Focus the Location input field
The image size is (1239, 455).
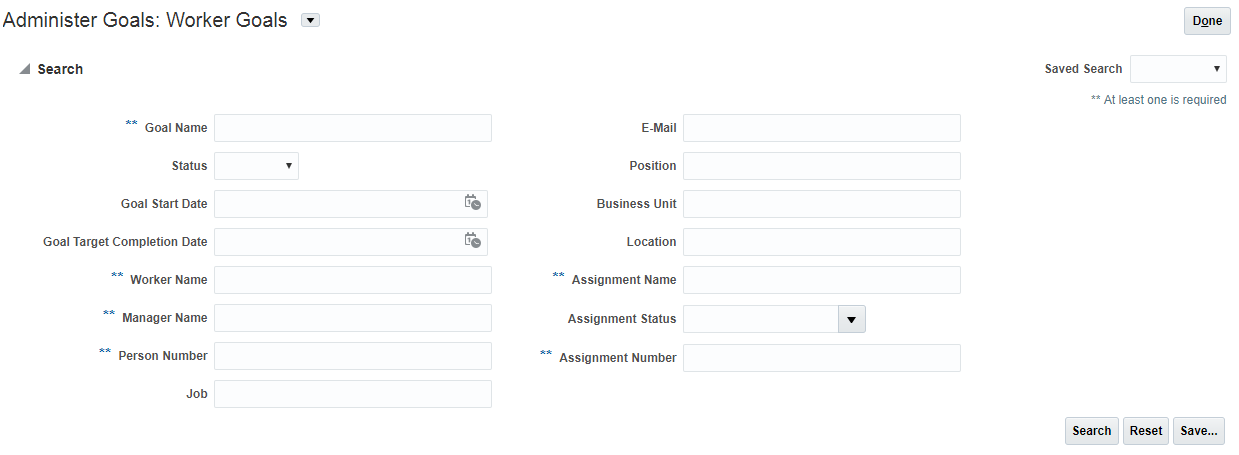[x=821, y=242]
